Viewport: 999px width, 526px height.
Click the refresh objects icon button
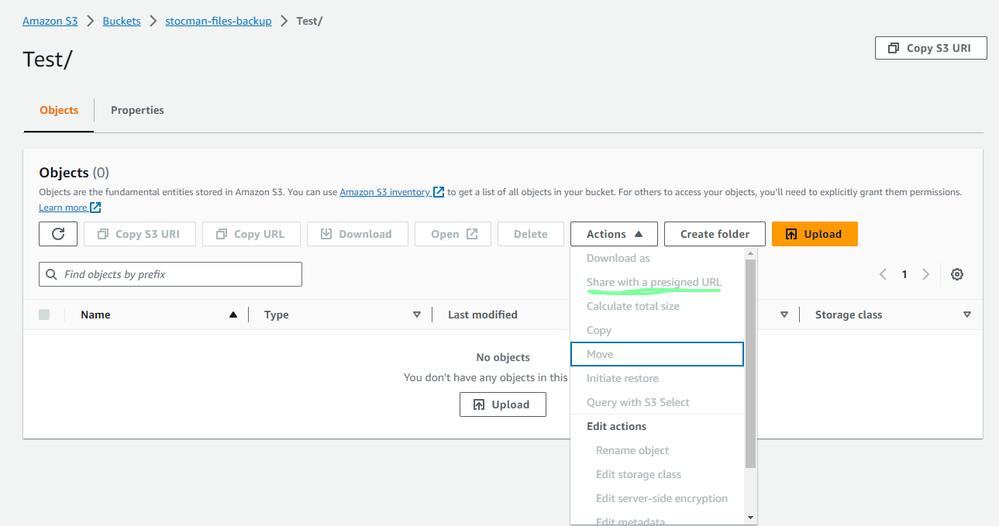[58, 234]
